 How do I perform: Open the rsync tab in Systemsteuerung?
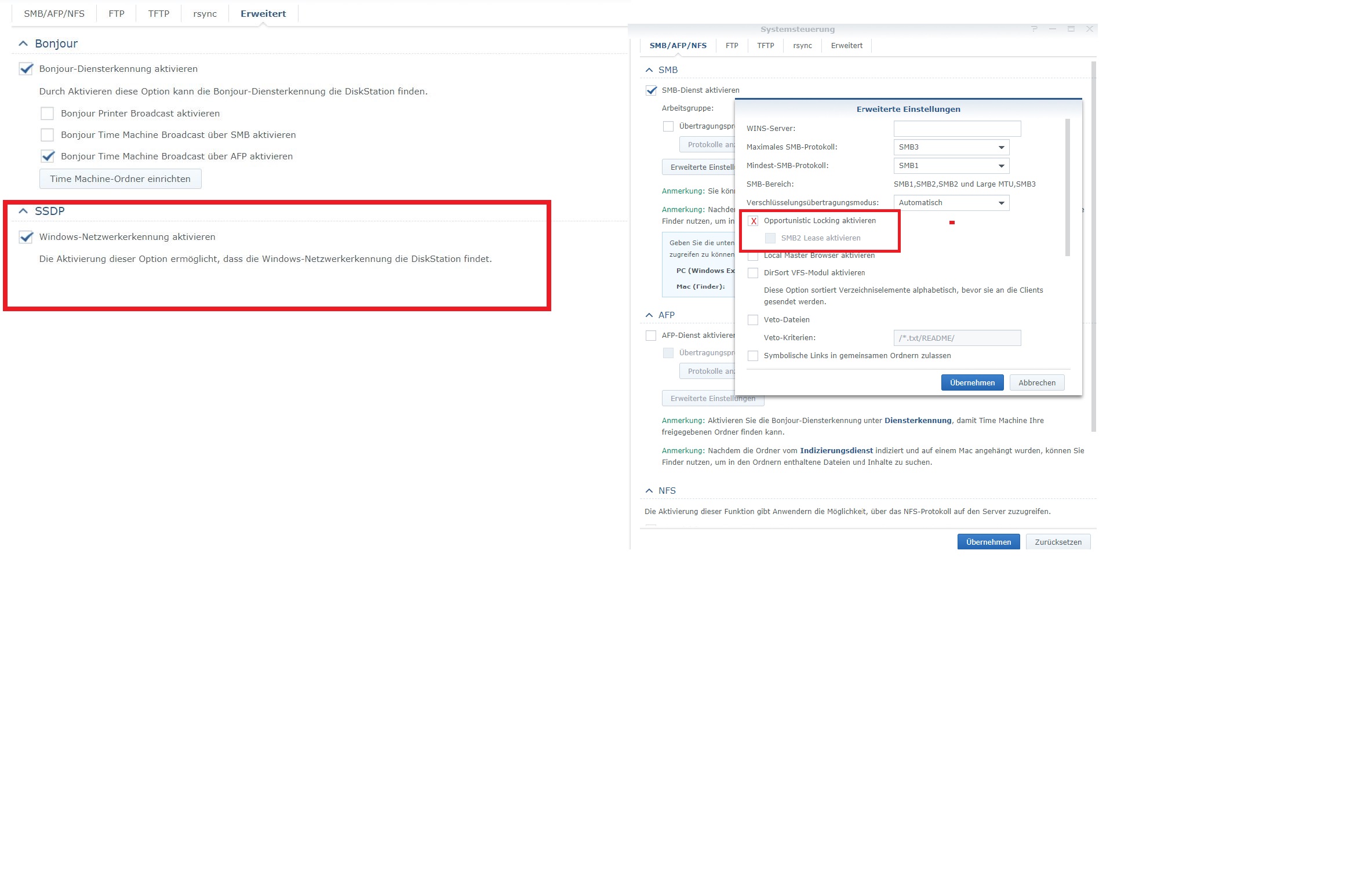802,46
